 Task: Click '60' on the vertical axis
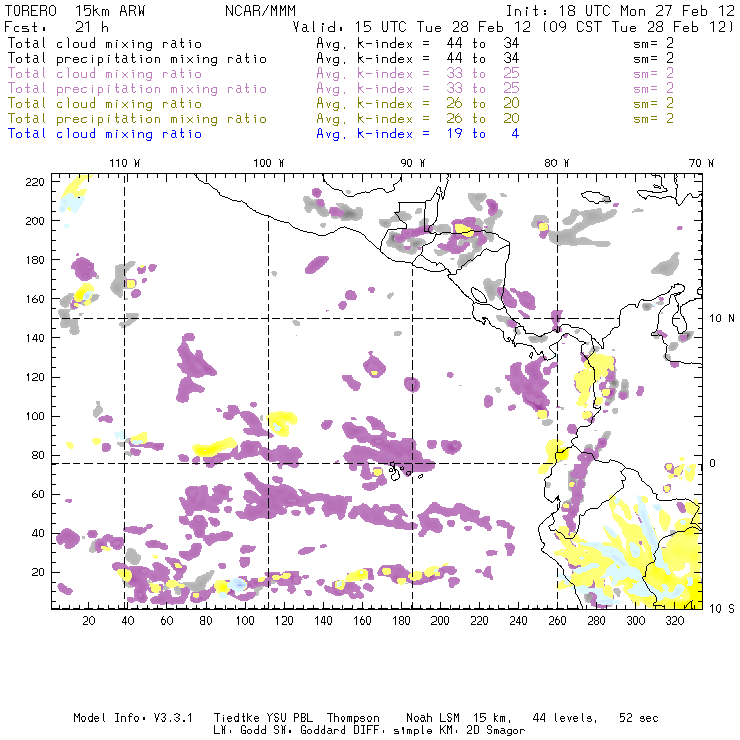tap(38, 495)
